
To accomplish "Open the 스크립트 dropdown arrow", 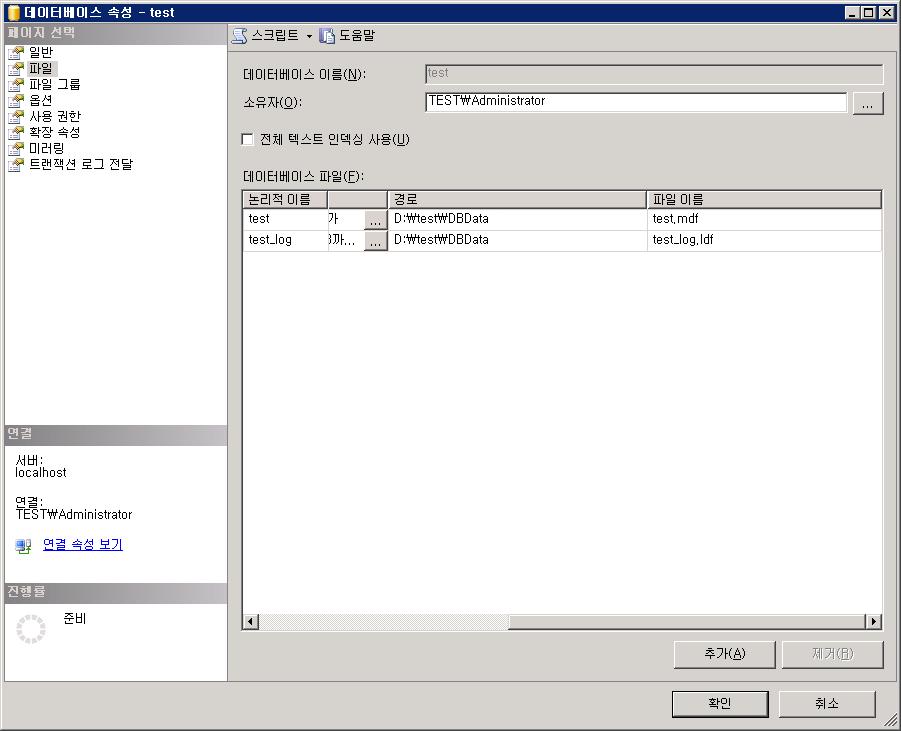I will pos(309,36).
